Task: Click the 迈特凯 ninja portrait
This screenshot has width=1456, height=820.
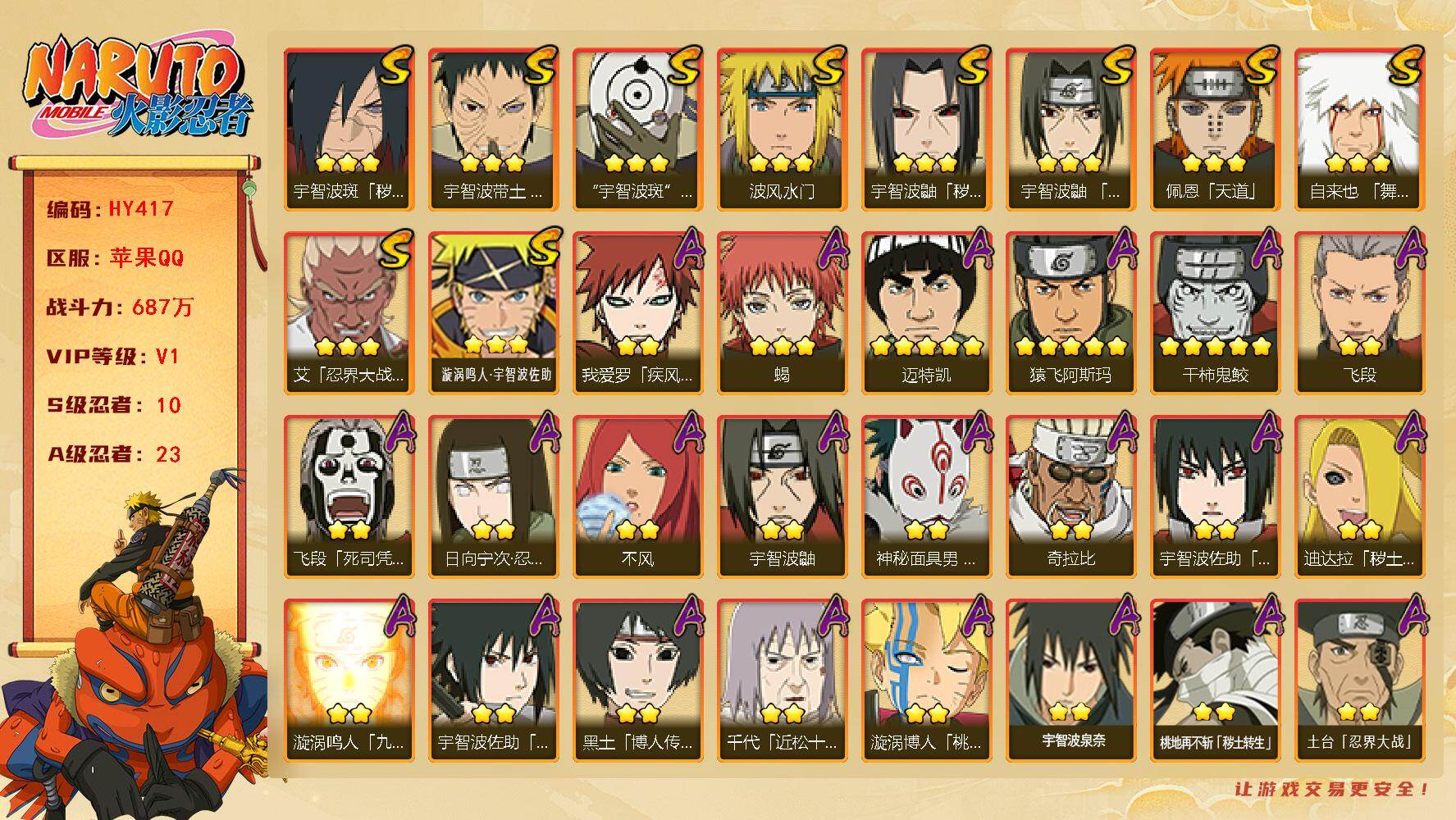Action: (x=926, y=312)
